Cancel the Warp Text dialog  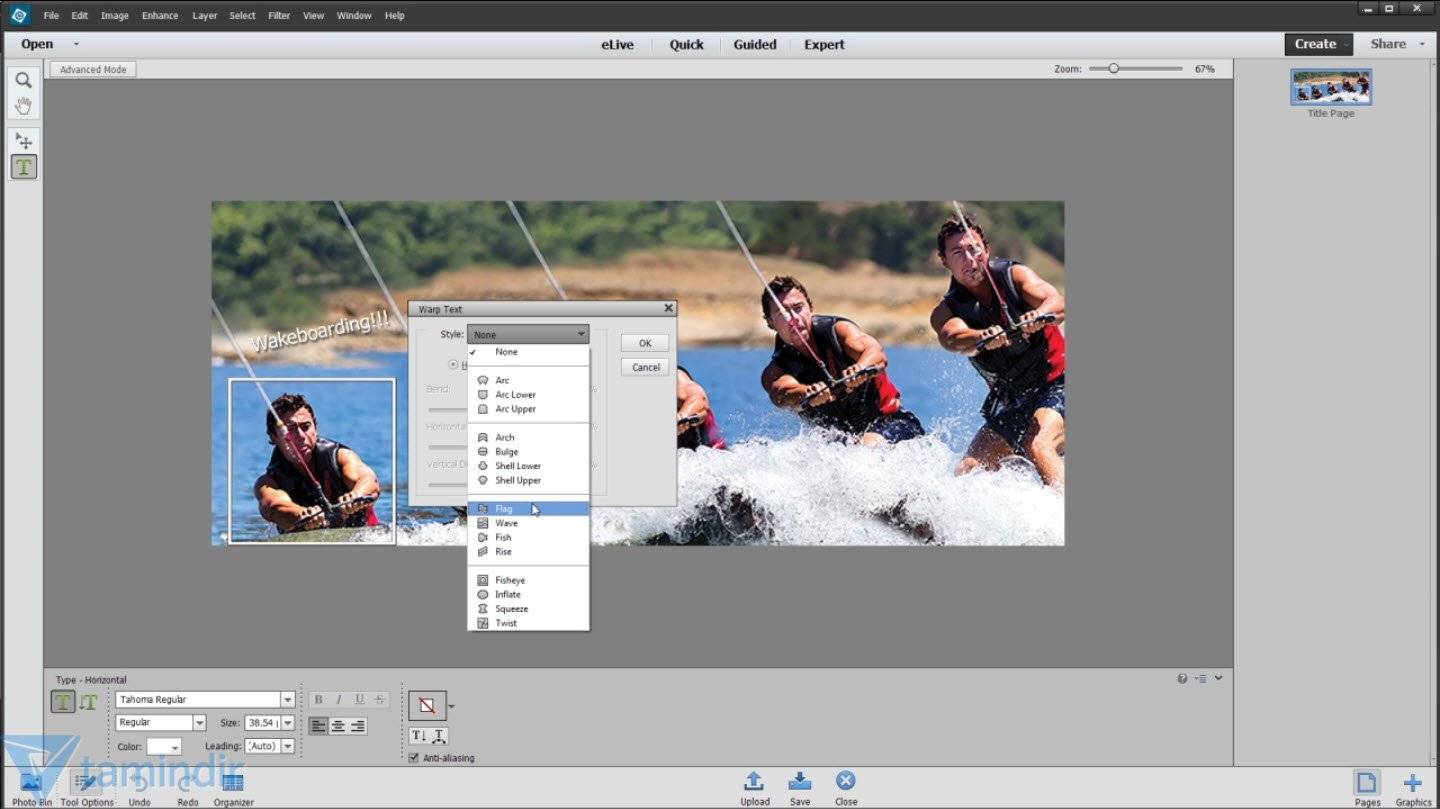tap(645, 367)
